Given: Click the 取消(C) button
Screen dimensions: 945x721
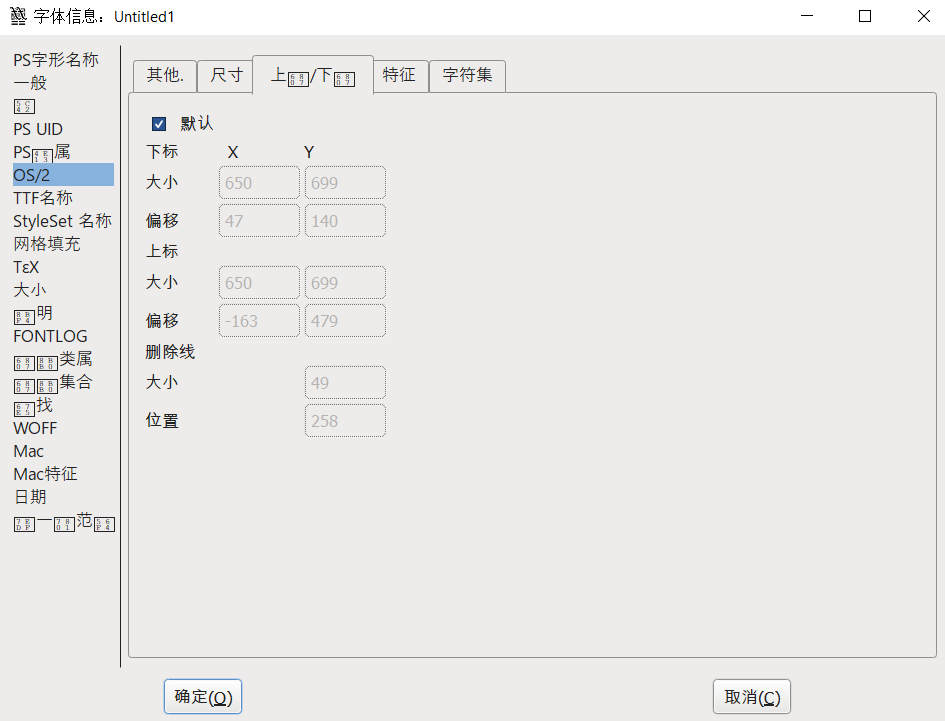Looking at the screenshot, I should pyautogui.click(x=752, y=697).
